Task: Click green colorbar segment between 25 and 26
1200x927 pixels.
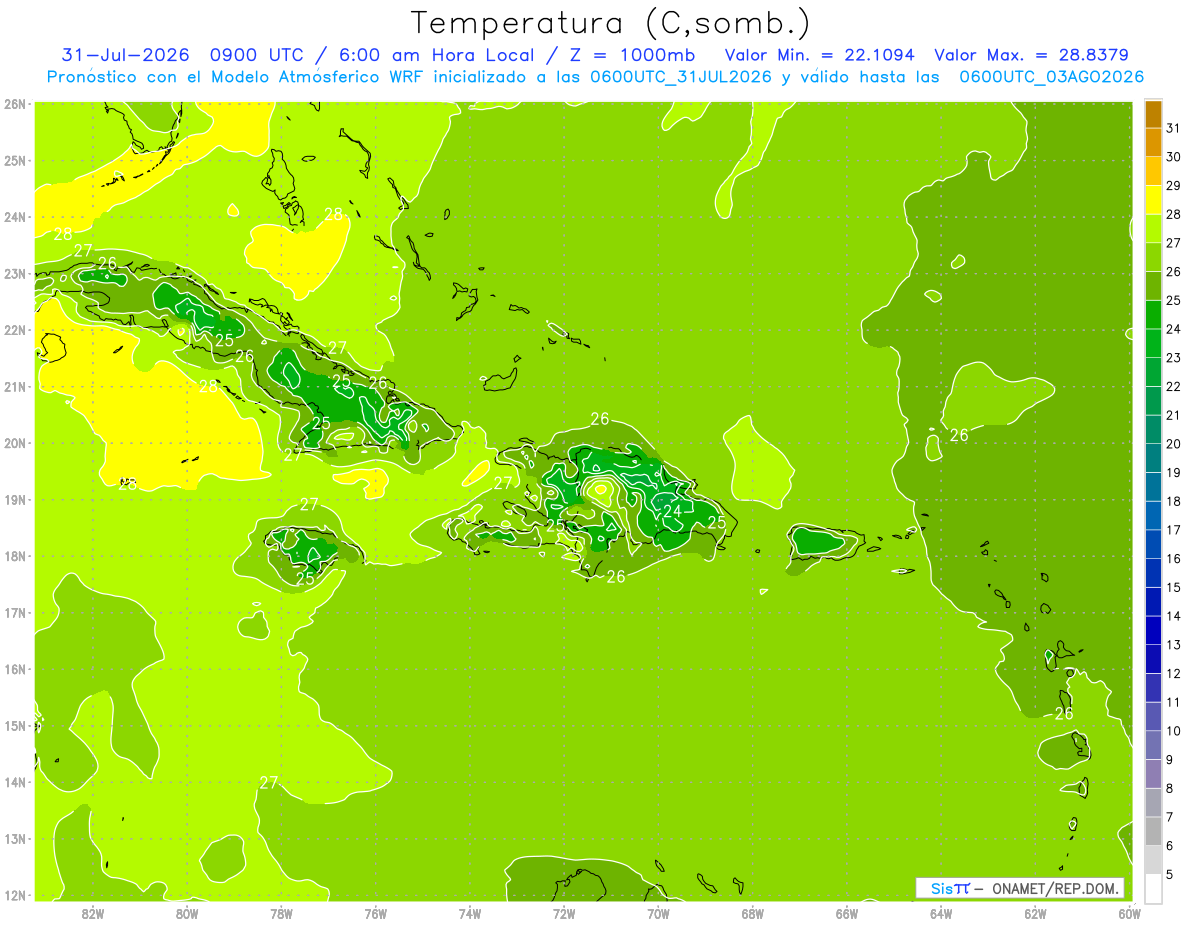Action: pyautogui.click(x=1153, y=286)
